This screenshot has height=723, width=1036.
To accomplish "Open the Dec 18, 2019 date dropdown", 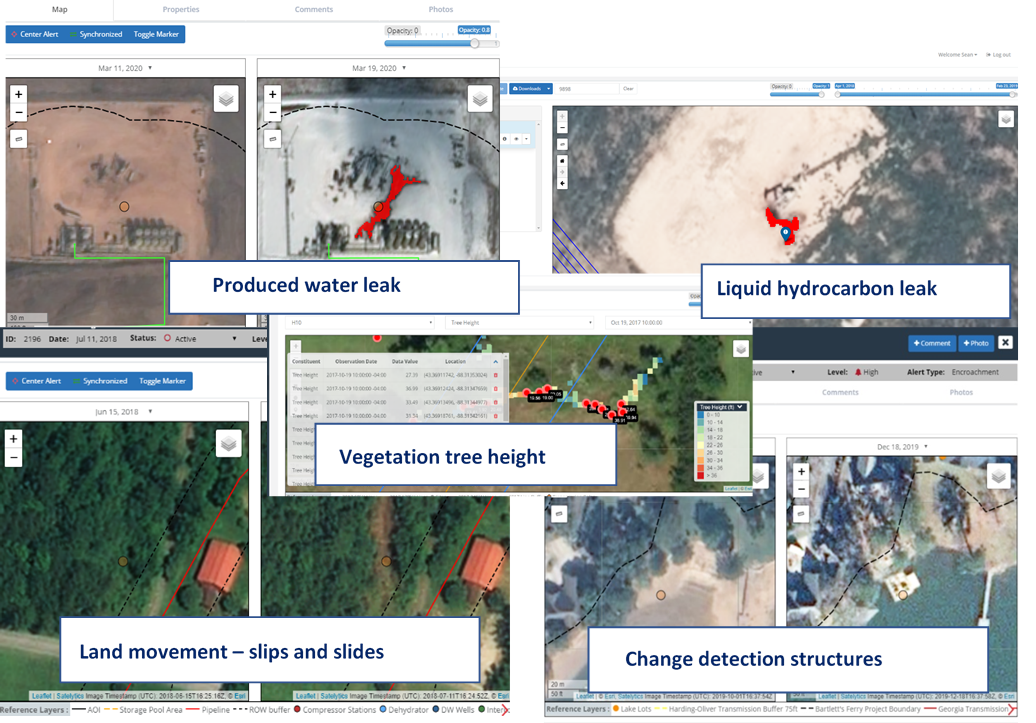I will pos(902,447).
